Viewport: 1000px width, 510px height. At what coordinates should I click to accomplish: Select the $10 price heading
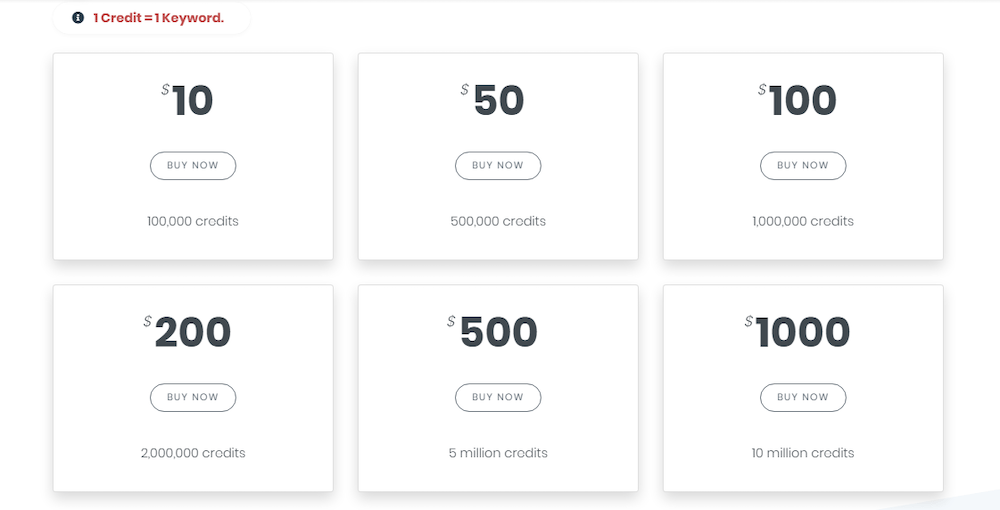[x=187, y=100]
